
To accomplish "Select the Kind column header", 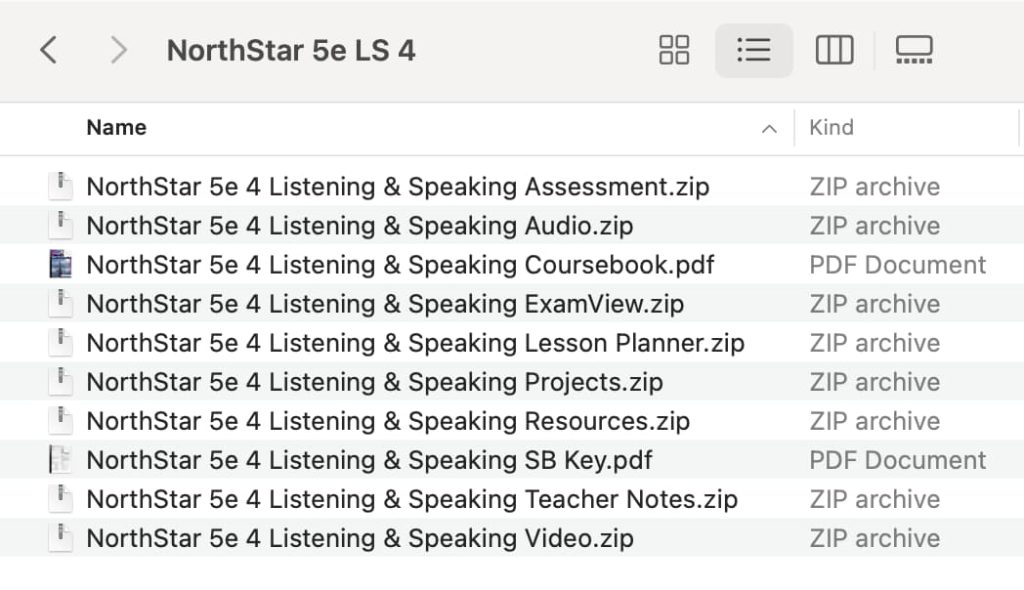I will [x=831, y=127].
